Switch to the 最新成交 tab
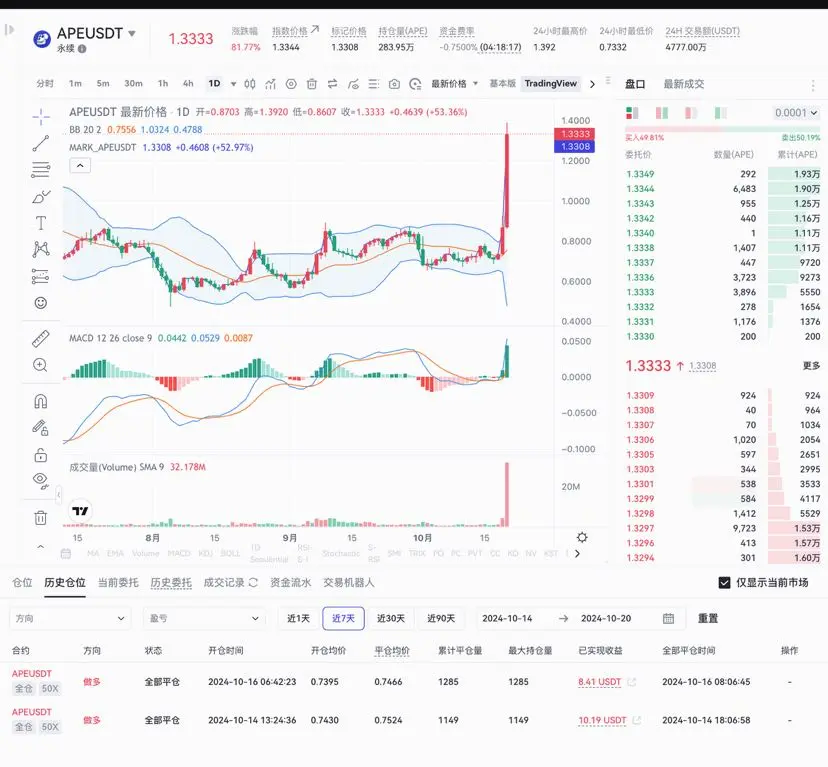The image size is (828, 767). pos(684,84)
